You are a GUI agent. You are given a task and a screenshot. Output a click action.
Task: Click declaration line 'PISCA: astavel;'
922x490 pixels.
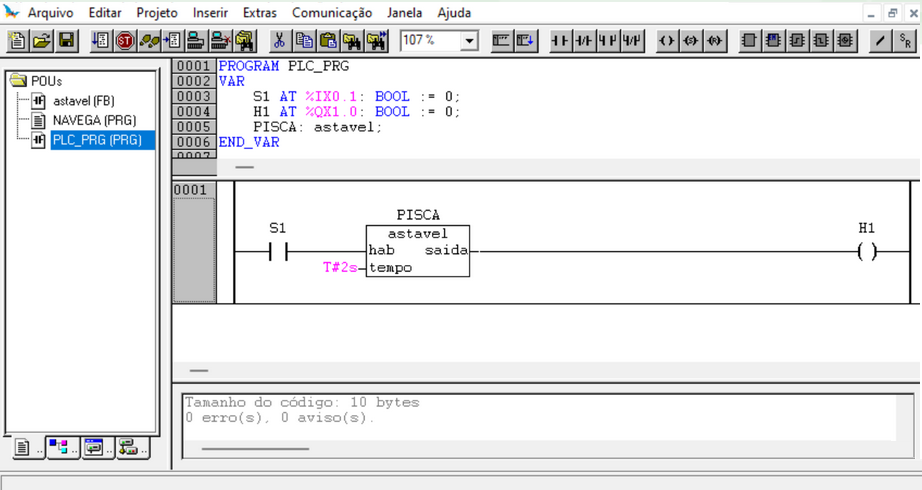coord(318,127)
